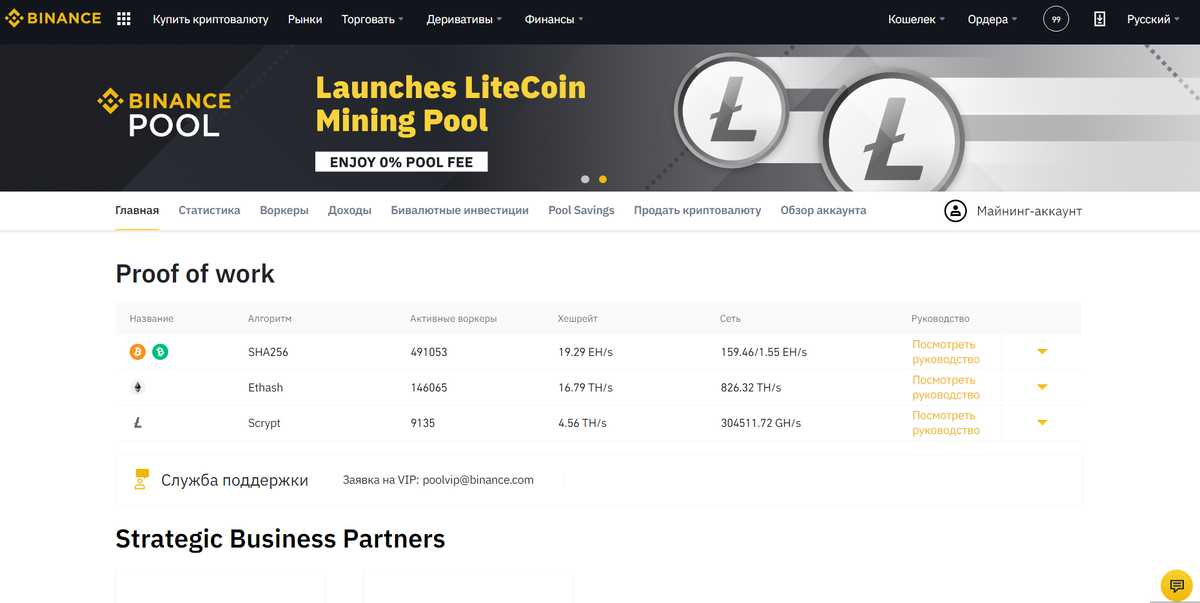Open the Pool Savings tab
Viewport: 1200px width, 603px height.
pos(581,210)
